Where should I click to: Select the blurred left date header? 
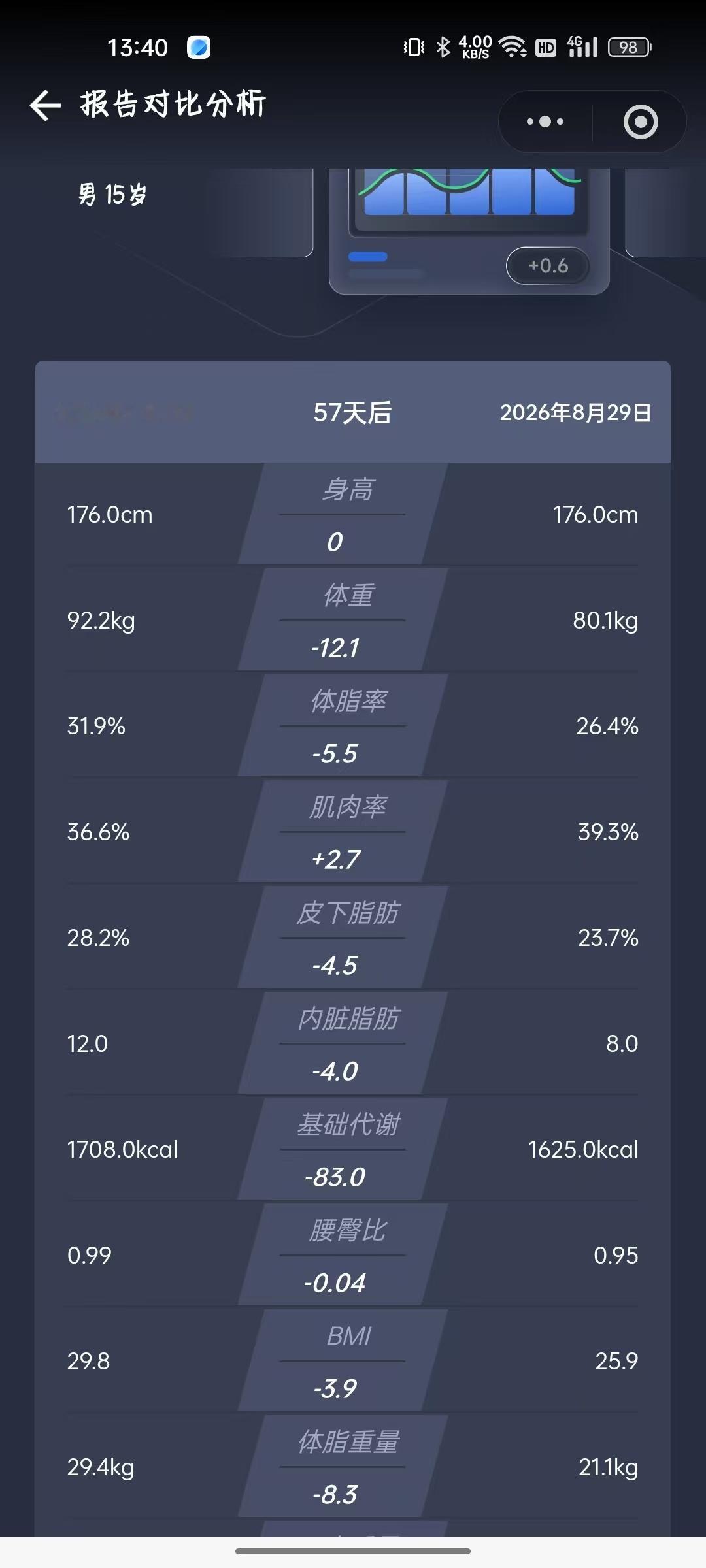pos(124,413)
